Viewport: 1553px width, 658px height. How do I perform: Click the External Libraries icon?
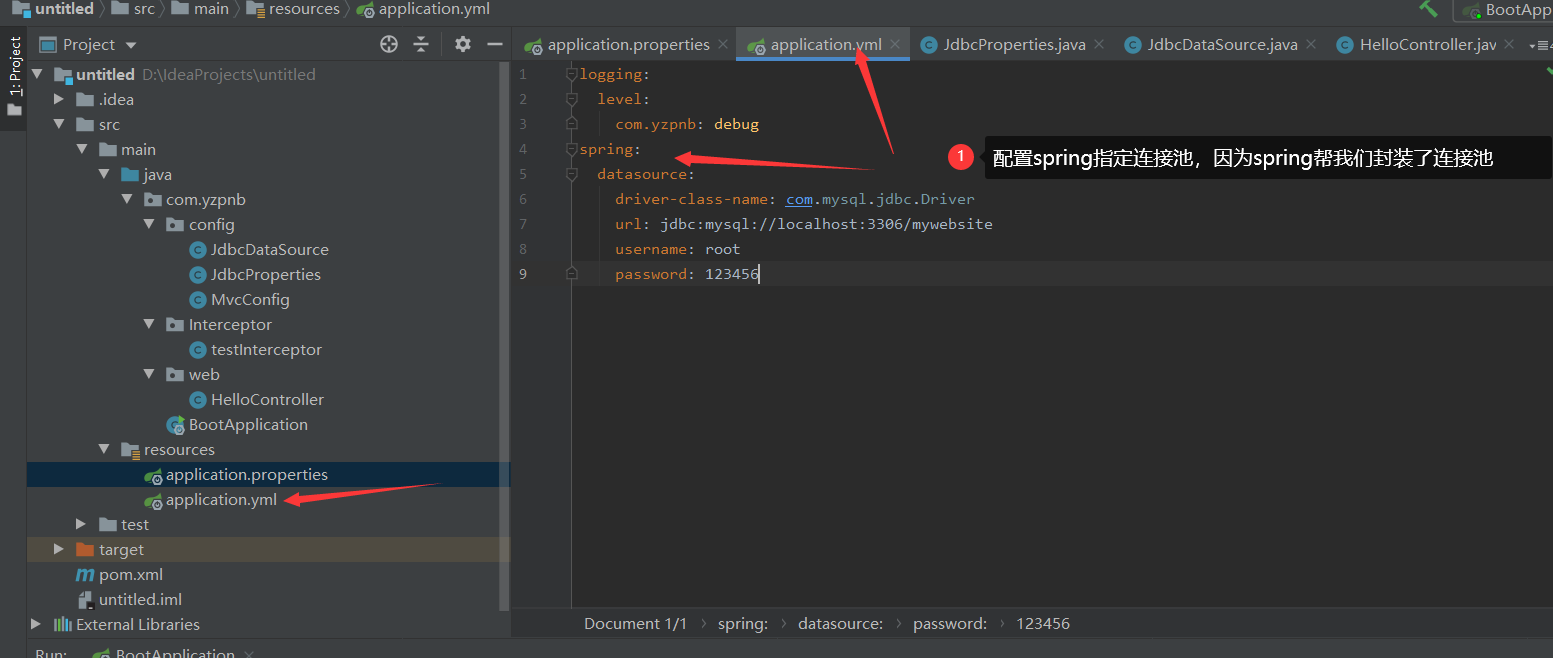63,624
